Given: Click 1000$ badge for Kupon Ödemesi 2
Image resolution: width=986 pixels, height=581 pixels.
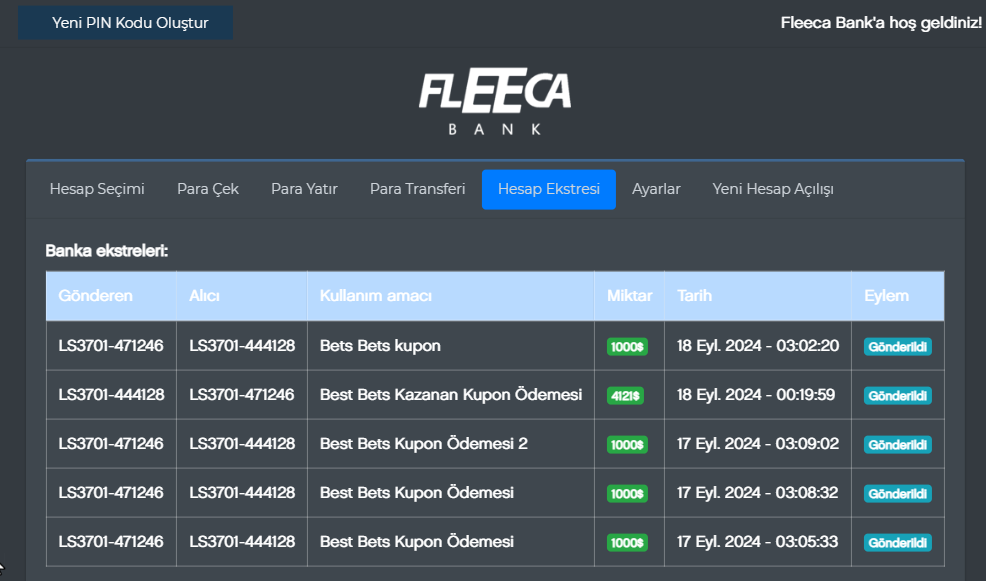Looking at the screenshot, I should pos(627,445).
